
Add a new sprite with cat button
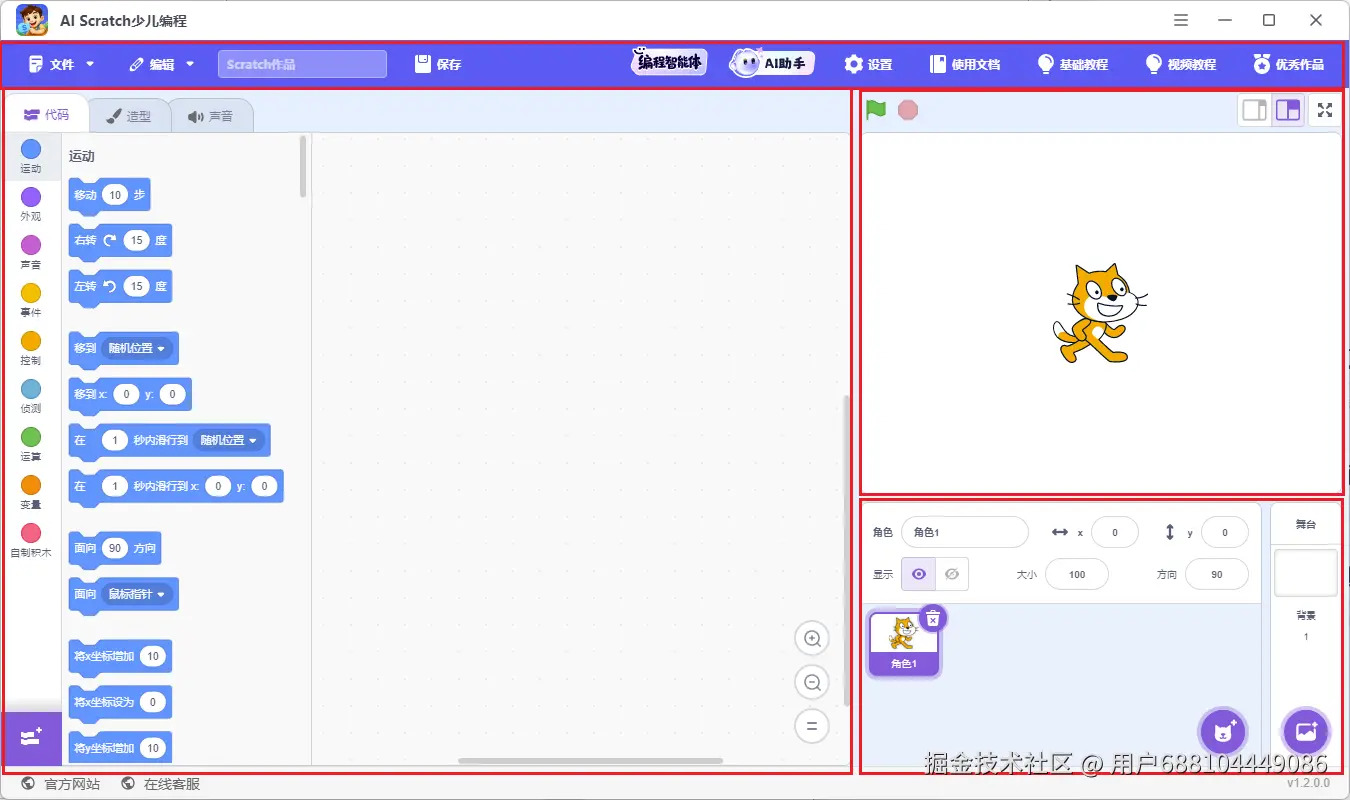point(1222,731)
